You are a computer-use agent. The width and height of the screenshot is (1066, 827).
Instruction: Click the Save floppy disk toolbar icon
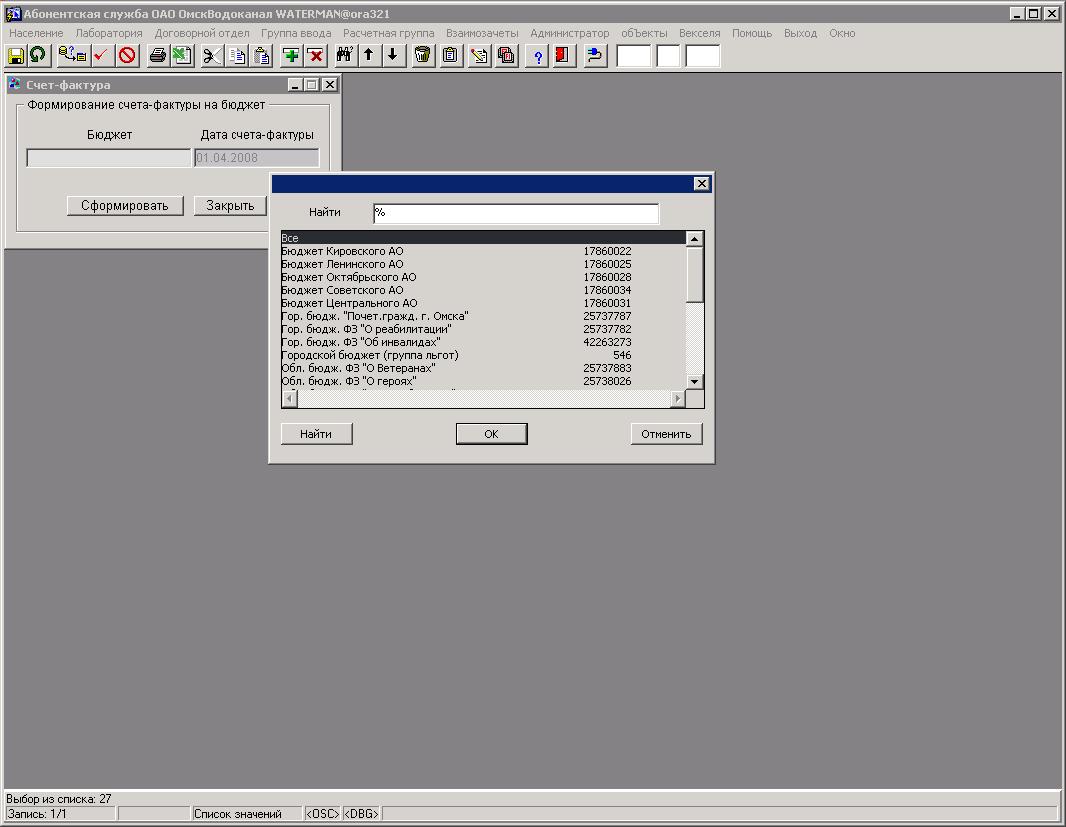pyautogui.click(x=16, y=56)
